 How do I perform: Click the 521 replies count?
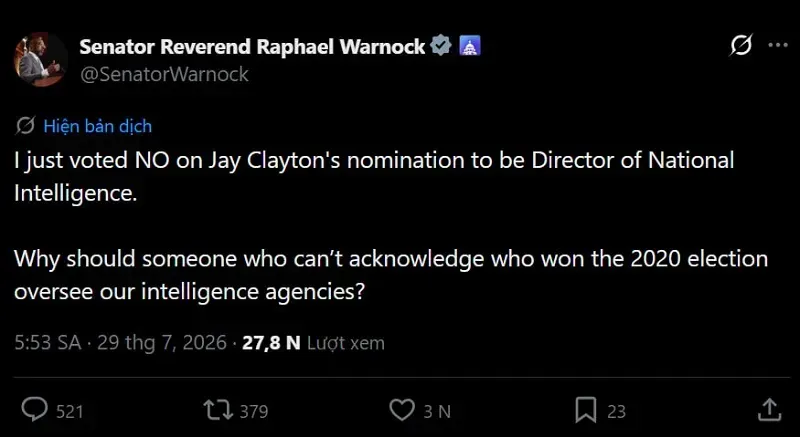69,412
